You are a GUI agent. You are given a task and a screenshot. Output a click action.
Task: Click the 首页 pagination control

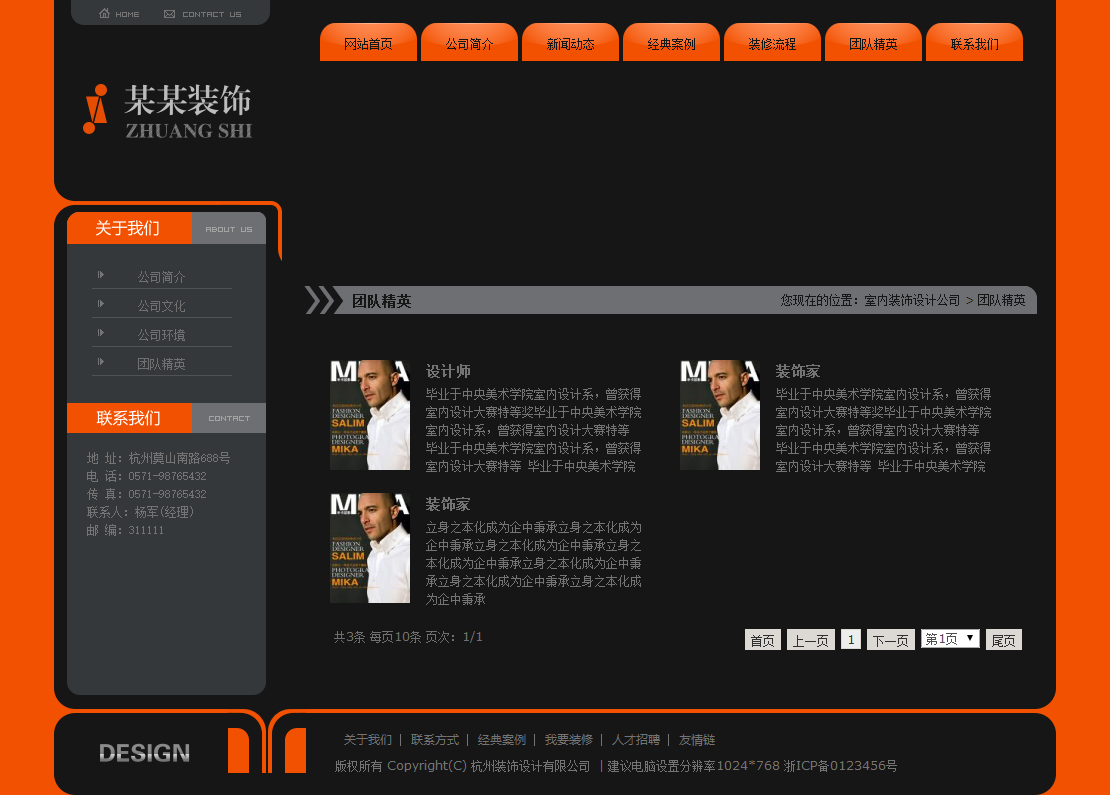762,638
